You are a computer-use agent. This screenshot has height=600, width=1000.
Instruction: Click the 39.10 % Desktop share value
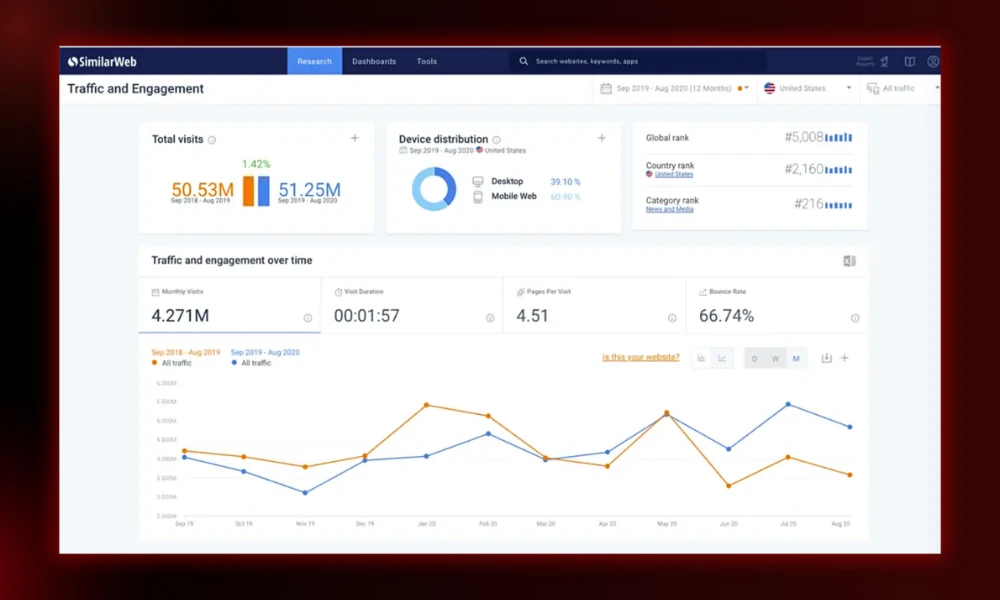(565, 182)
